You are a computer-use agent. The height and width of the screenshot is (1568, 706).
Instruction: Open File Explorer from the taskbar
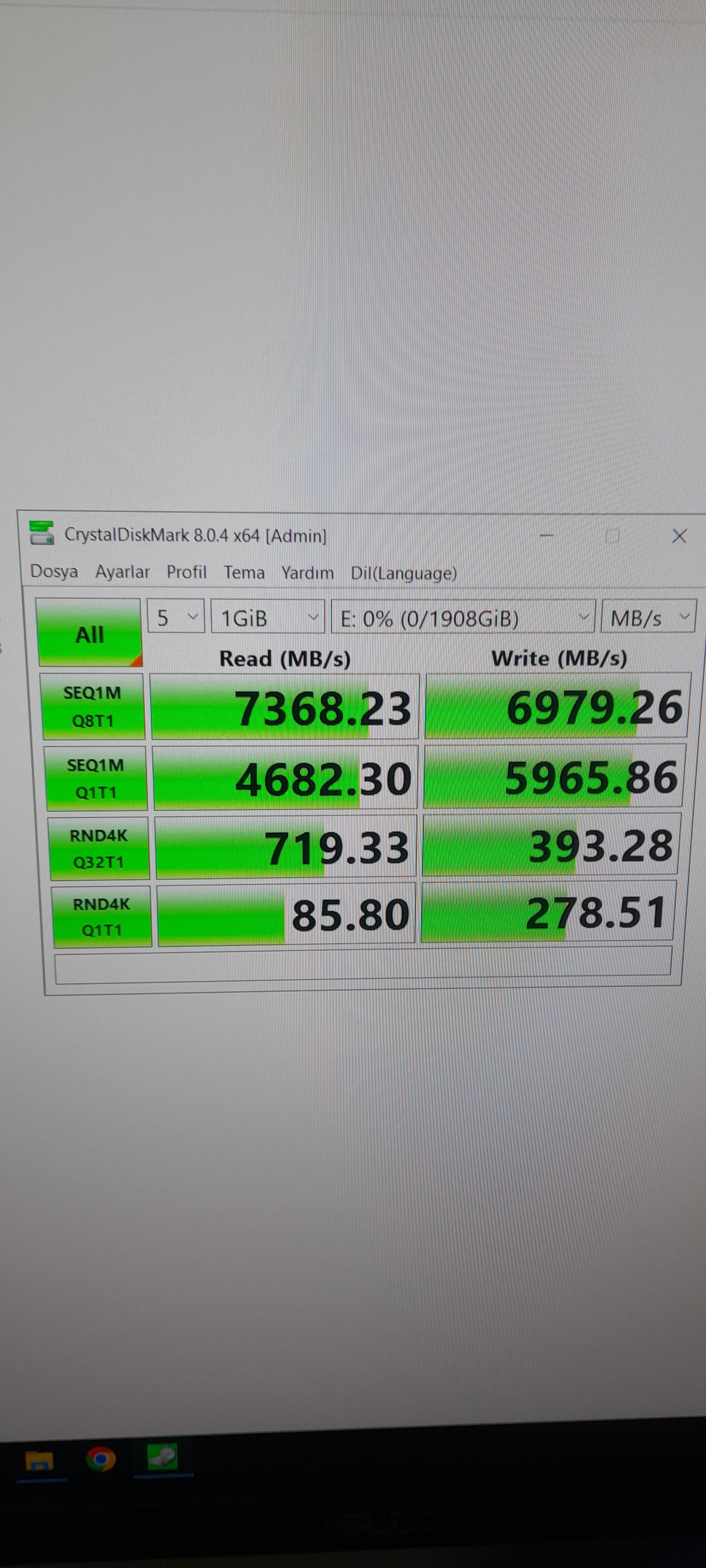(39, 1461)
